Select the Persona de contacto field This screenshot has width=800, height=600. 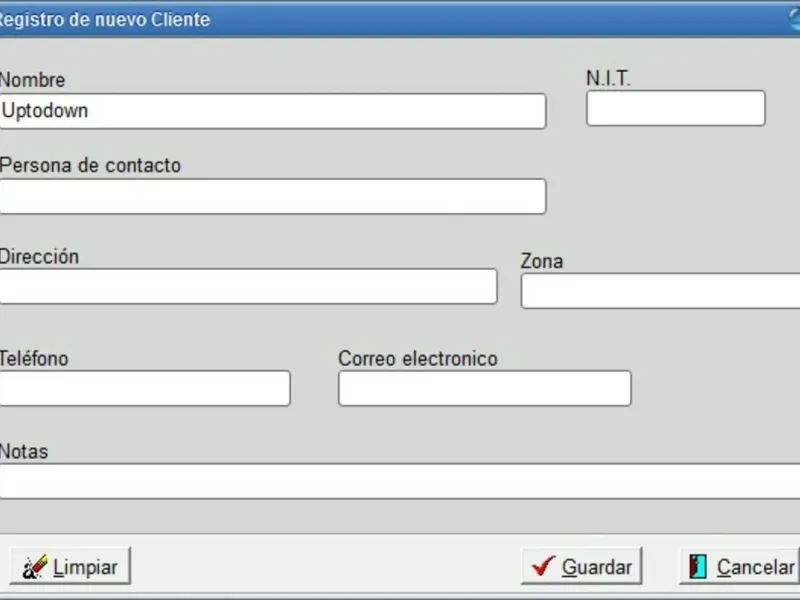coord(272,196)
